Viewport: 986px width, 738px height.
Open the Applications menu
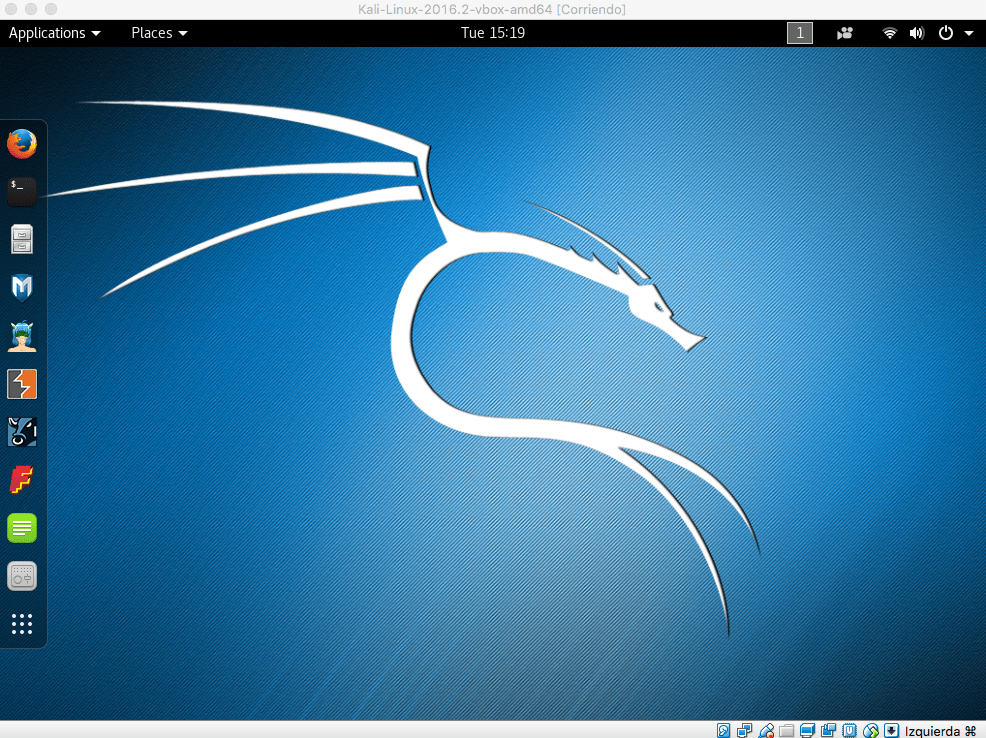(55, 33)
